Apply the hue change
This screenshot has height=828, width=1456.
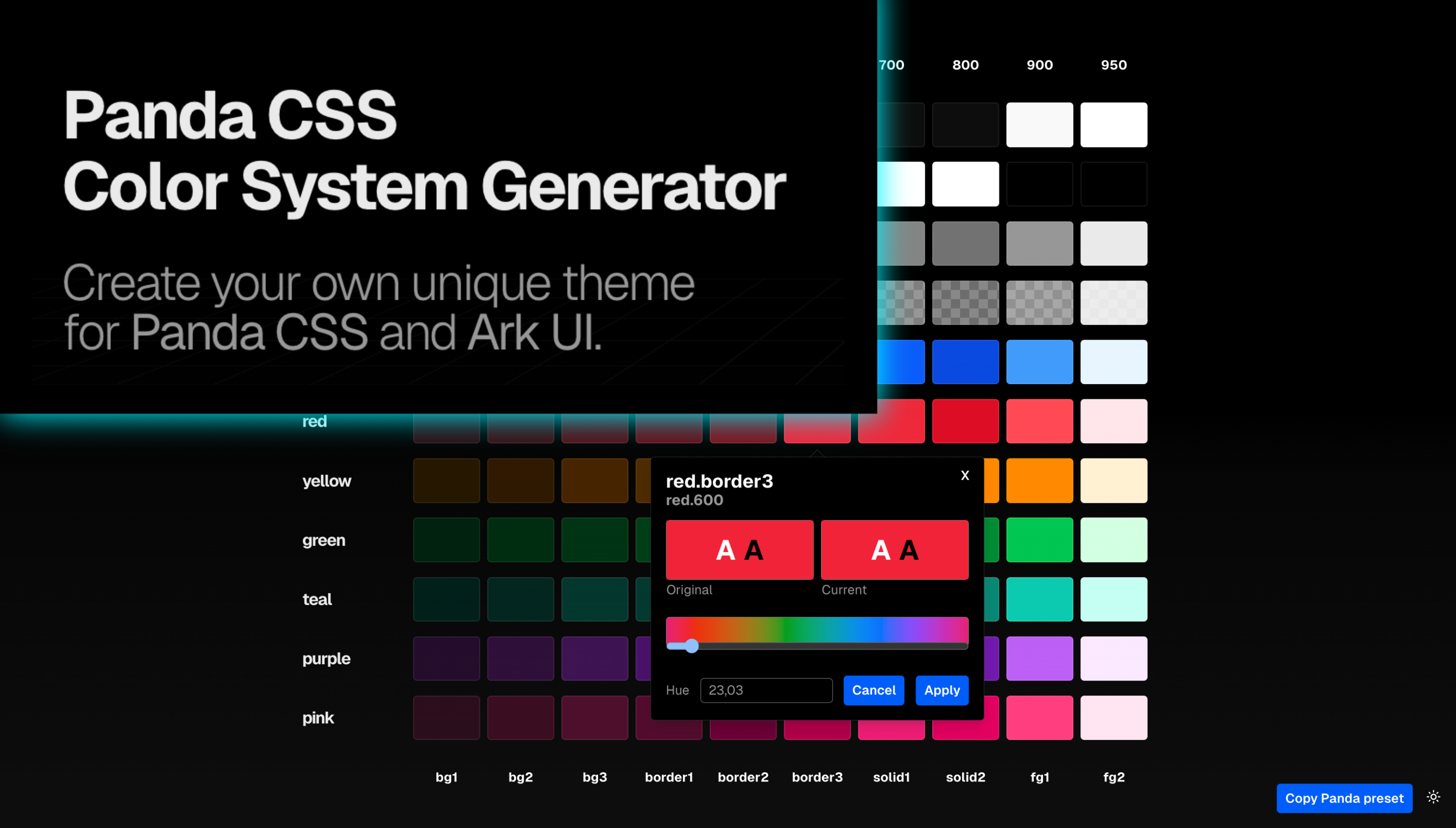coord(942,690)
